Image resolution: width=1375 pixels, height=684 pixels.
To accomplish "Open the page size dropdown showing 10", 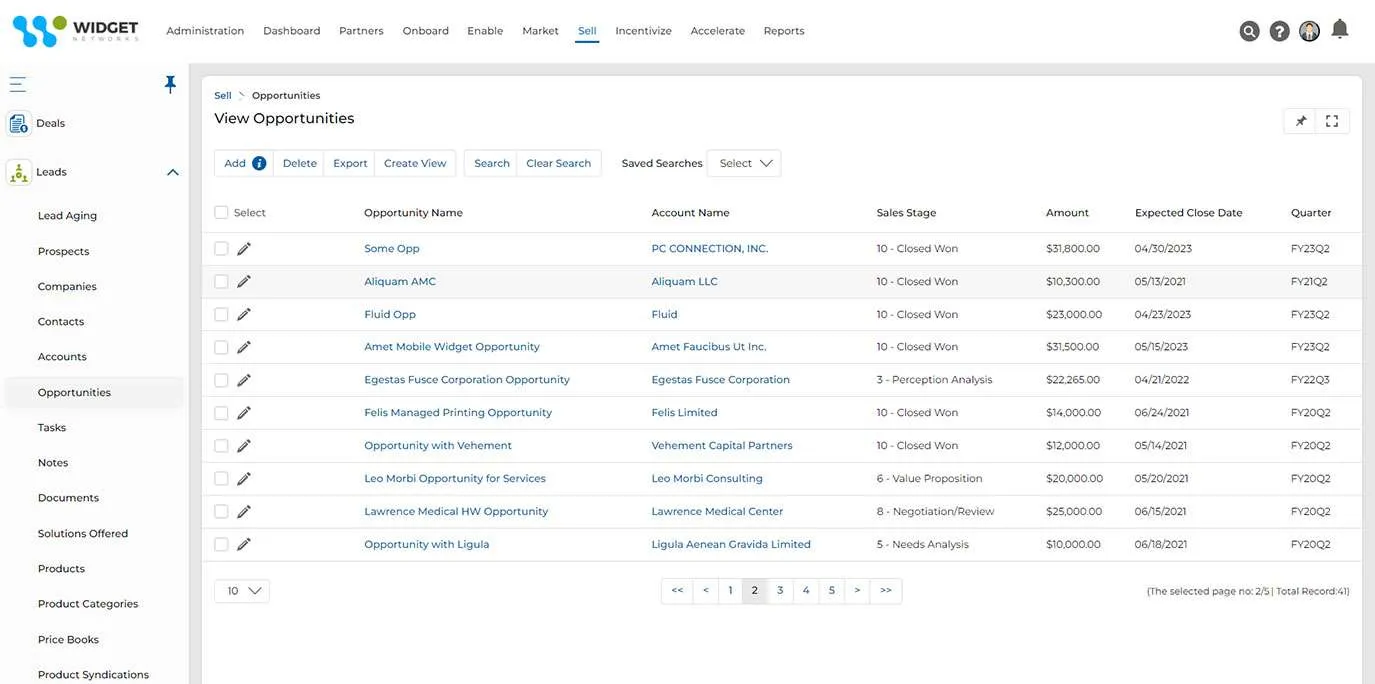I will coord(242,591).
